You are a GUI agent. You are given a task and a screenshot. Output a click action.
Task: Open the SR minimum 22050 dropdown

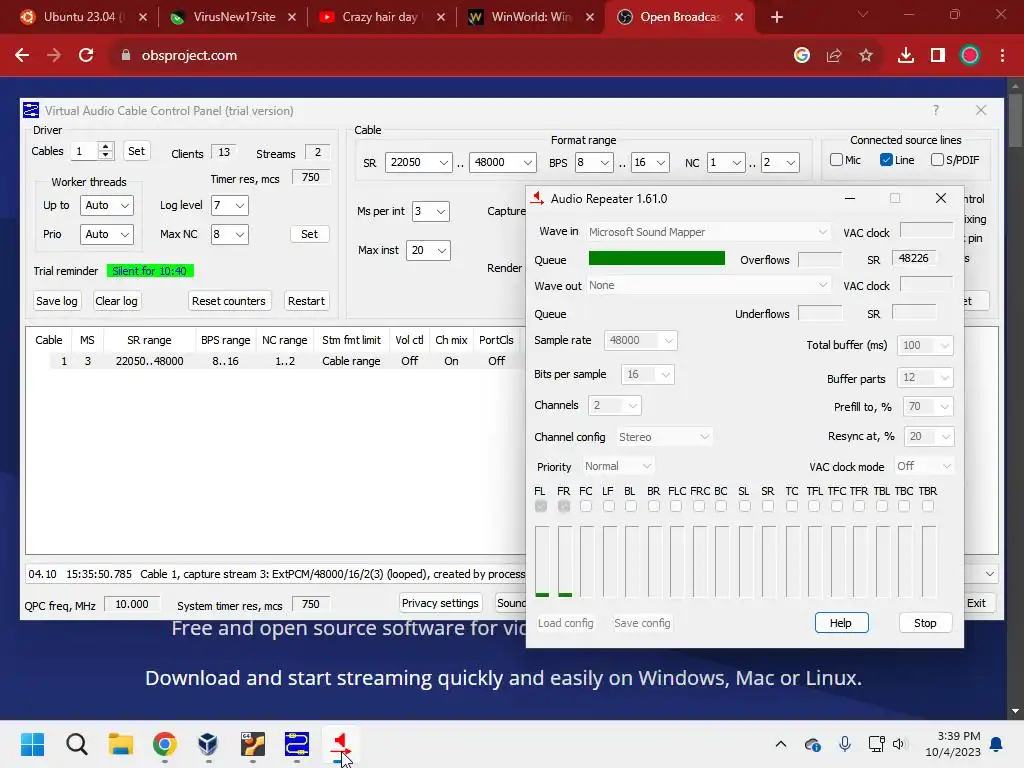point(419,162)
